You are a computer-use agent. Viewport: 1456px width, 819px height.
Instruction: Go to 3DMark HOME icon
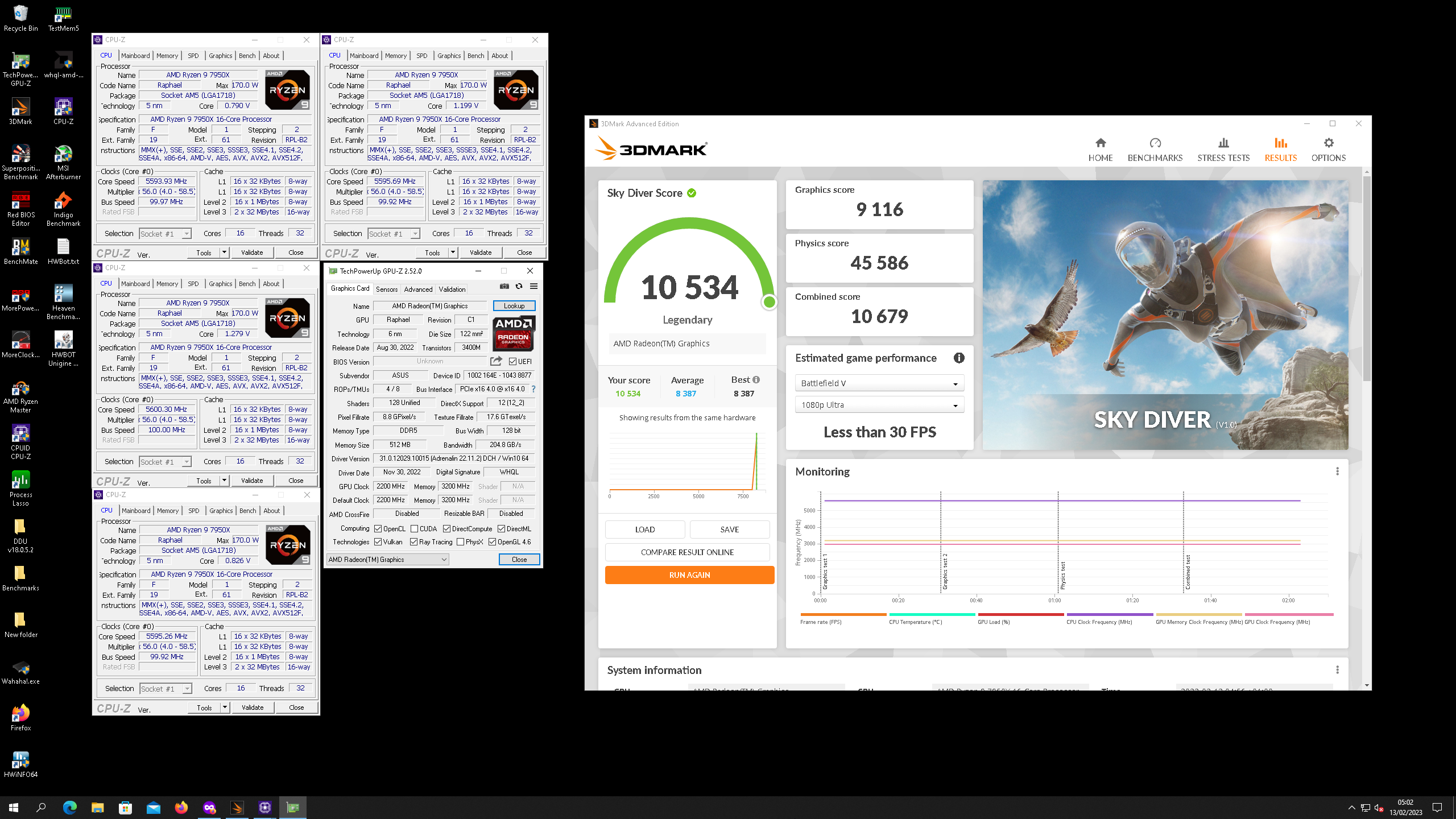coord(1101,143)
